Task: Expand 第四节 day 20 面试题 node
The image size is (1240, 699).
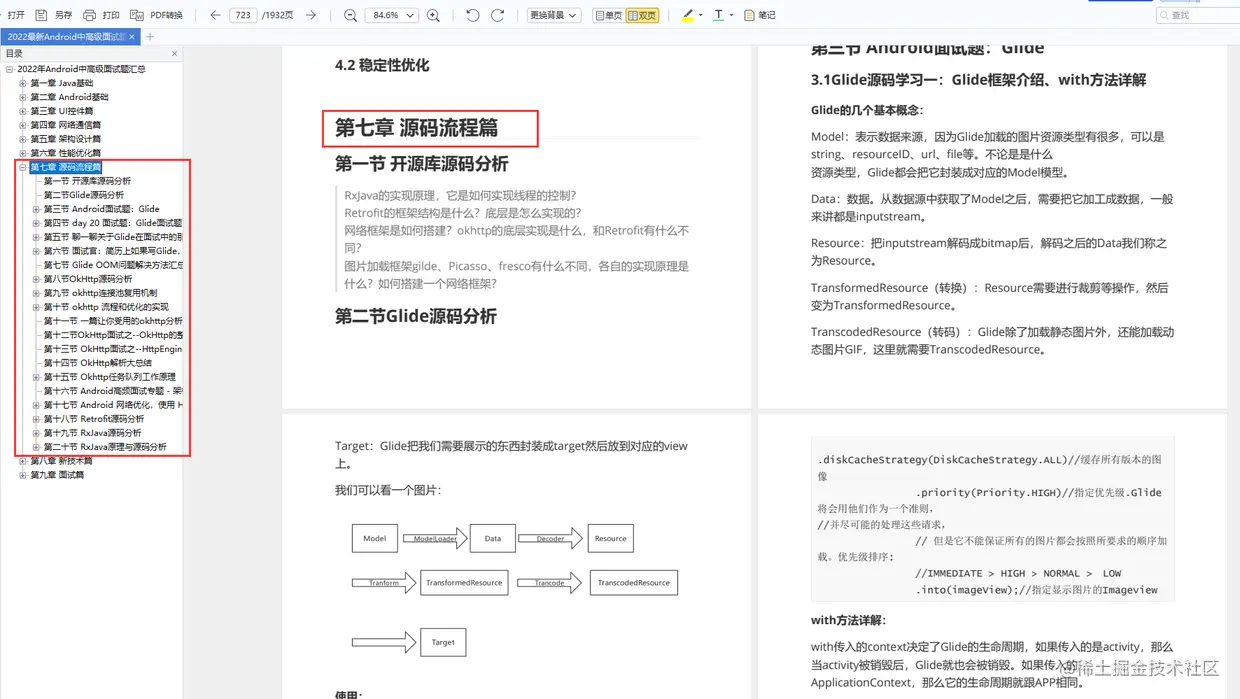Action: [36, 223]
